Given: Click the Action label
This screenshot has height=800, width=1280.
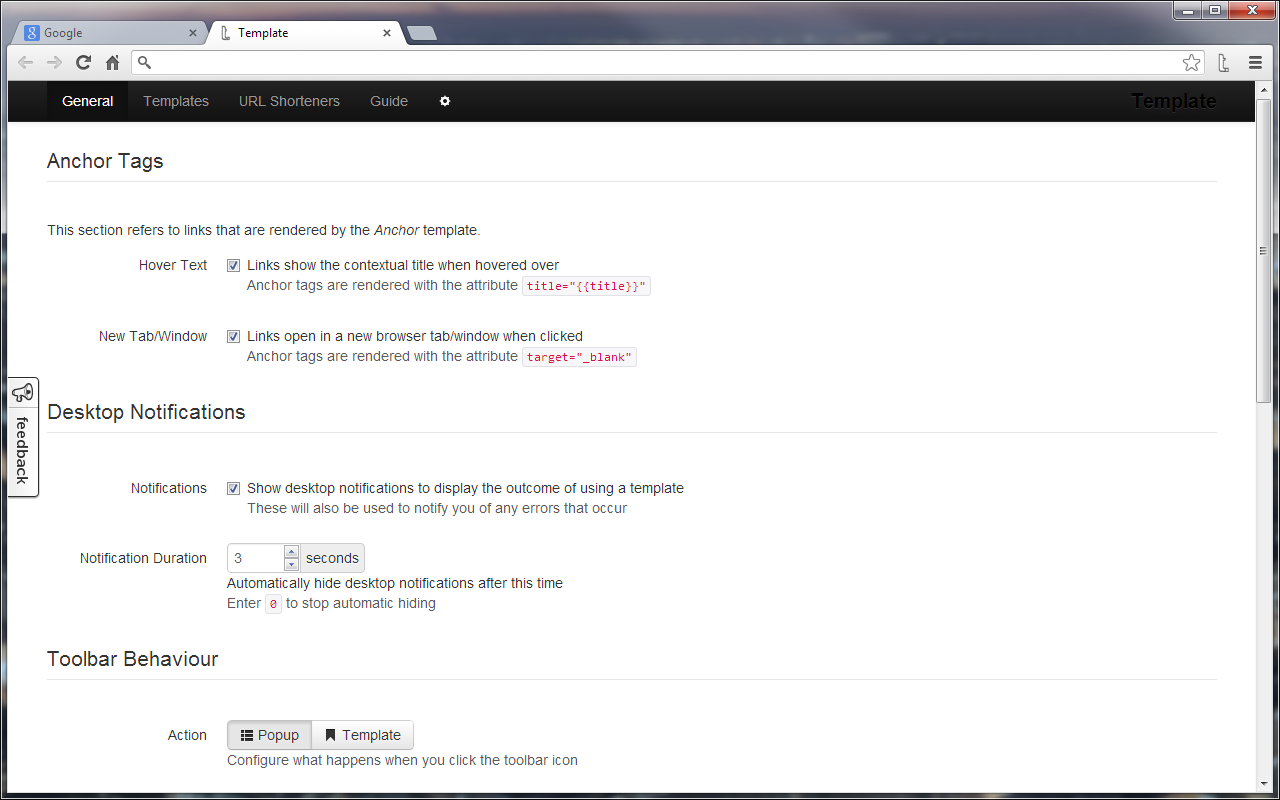Looking at the screenshot, I should 187,735.
